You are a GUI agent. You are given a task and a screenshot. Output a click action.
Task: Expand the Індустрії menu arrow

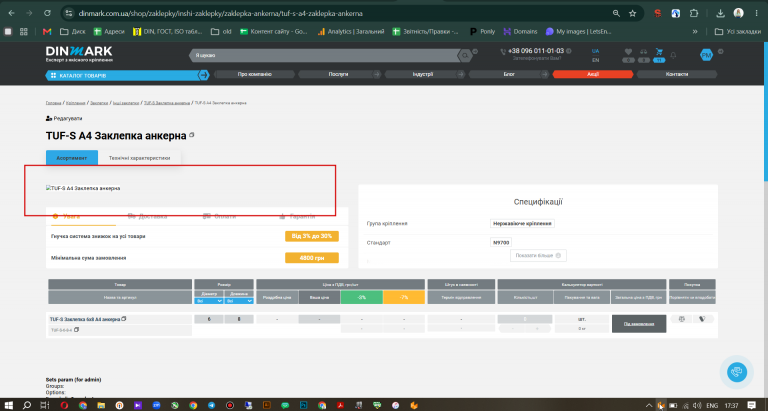[x=461, y=74]
